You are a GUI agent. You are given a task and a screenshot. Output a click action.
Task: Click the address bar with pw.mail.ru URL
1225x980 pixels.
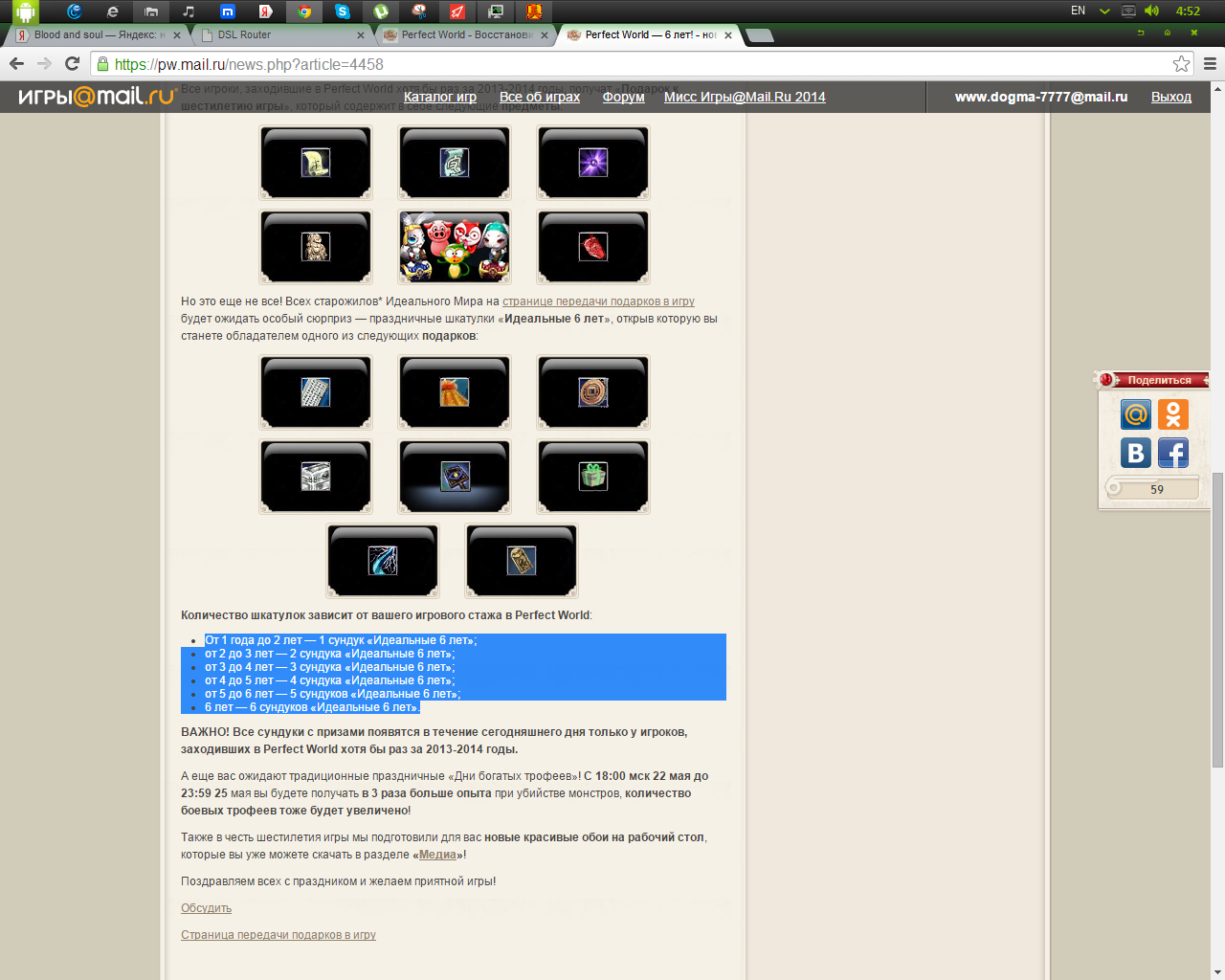[632, 64]
